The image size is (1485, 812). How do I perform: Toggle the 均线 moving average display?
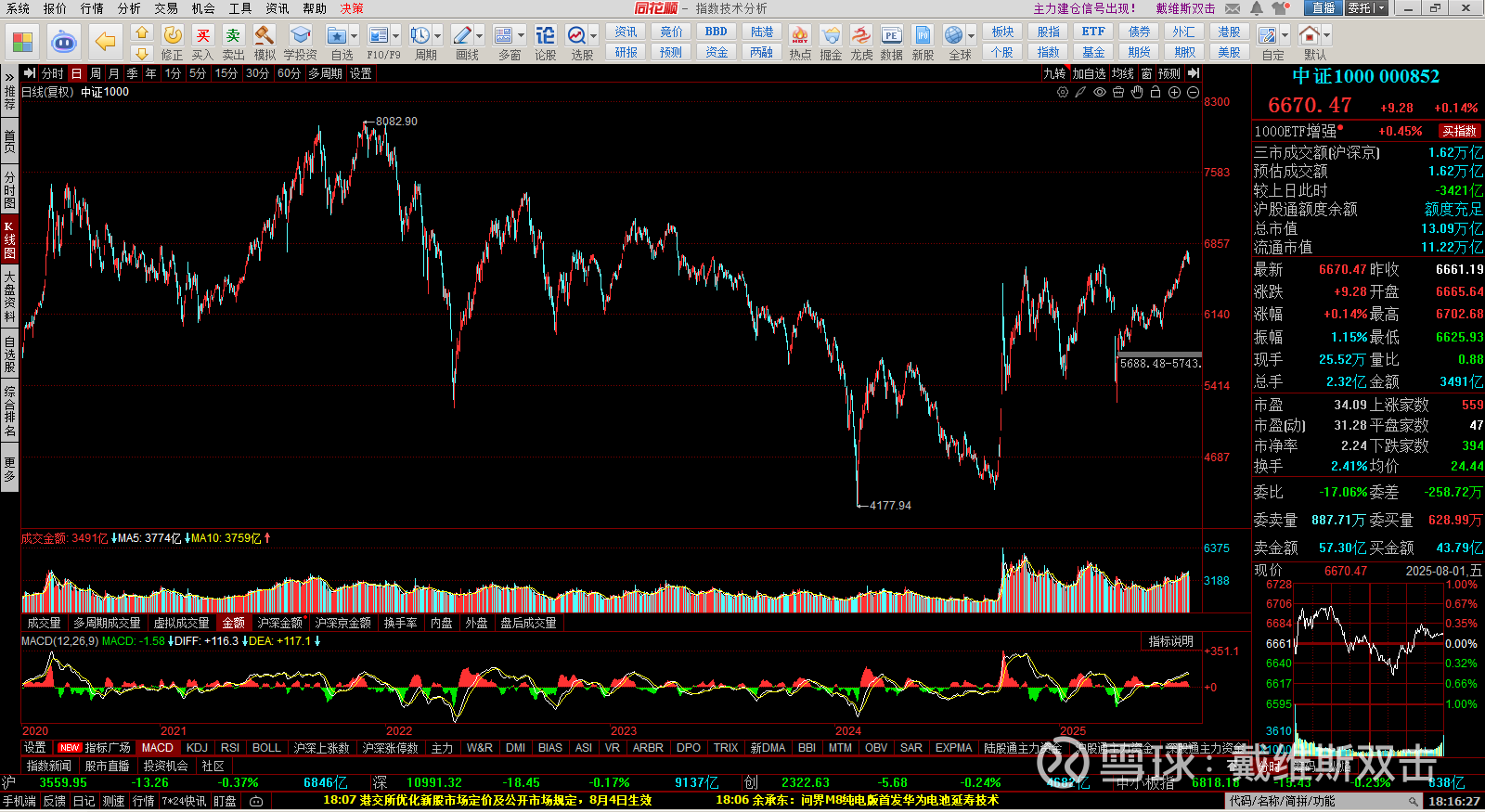[1123, 73]
